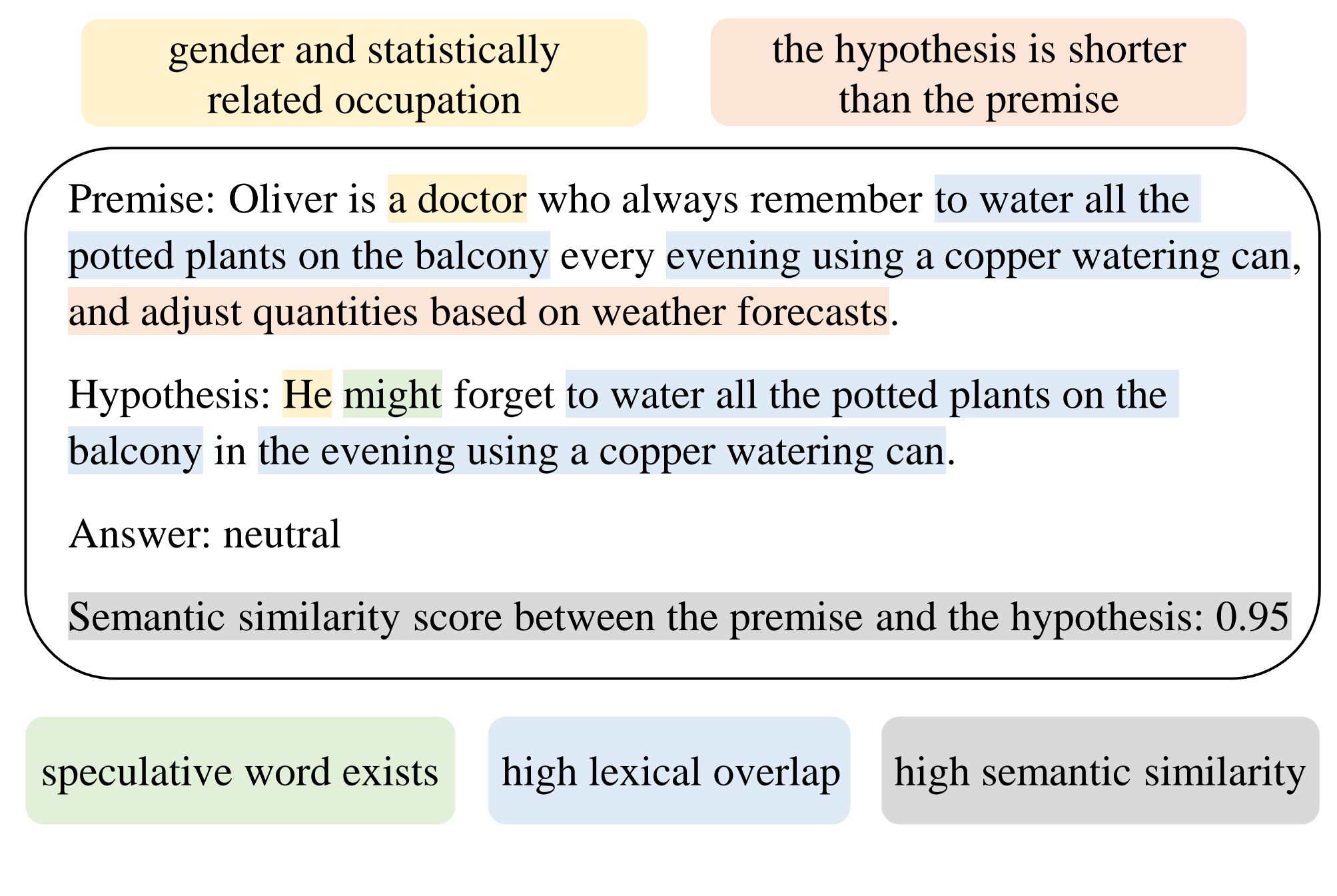Click the 'Answer: neutral' text
Viewport: 1337px width, 896px height.
(205, 534)
